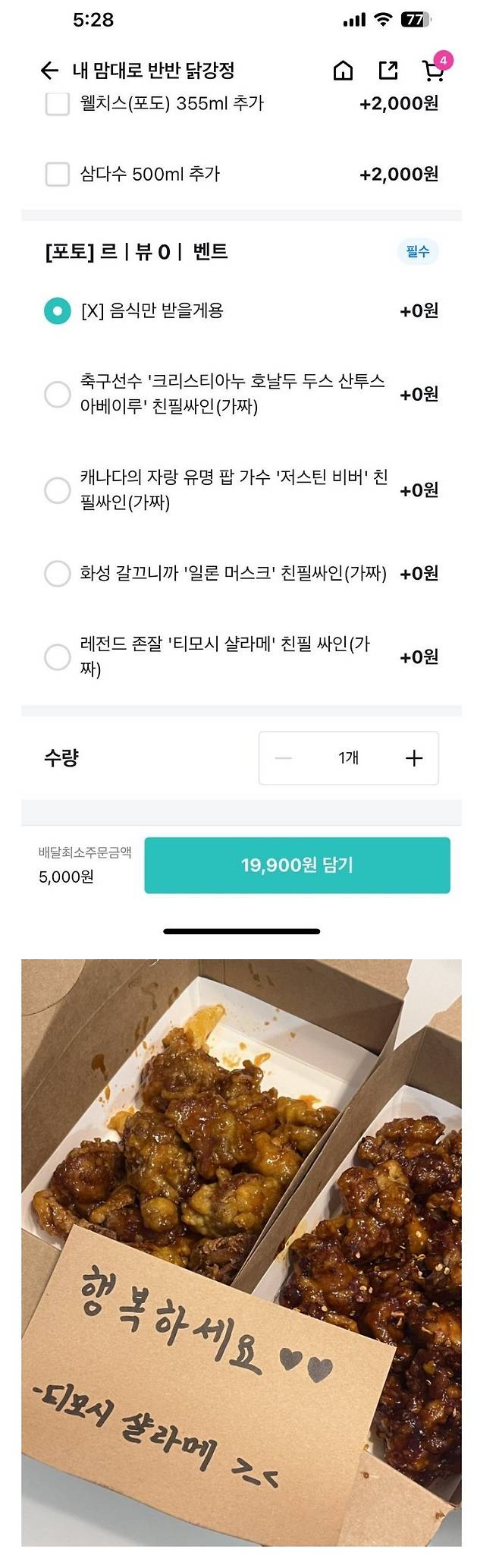Tap the blue 필수 badge label
Screen dimensions: 499x1568
[x=417, y=253]
